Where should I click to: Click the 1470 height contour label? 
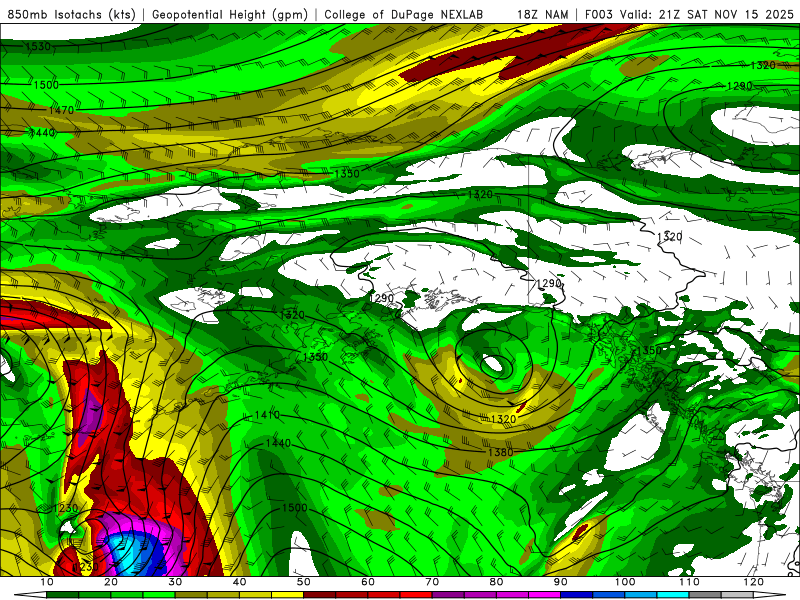click(x=61, y=110)
